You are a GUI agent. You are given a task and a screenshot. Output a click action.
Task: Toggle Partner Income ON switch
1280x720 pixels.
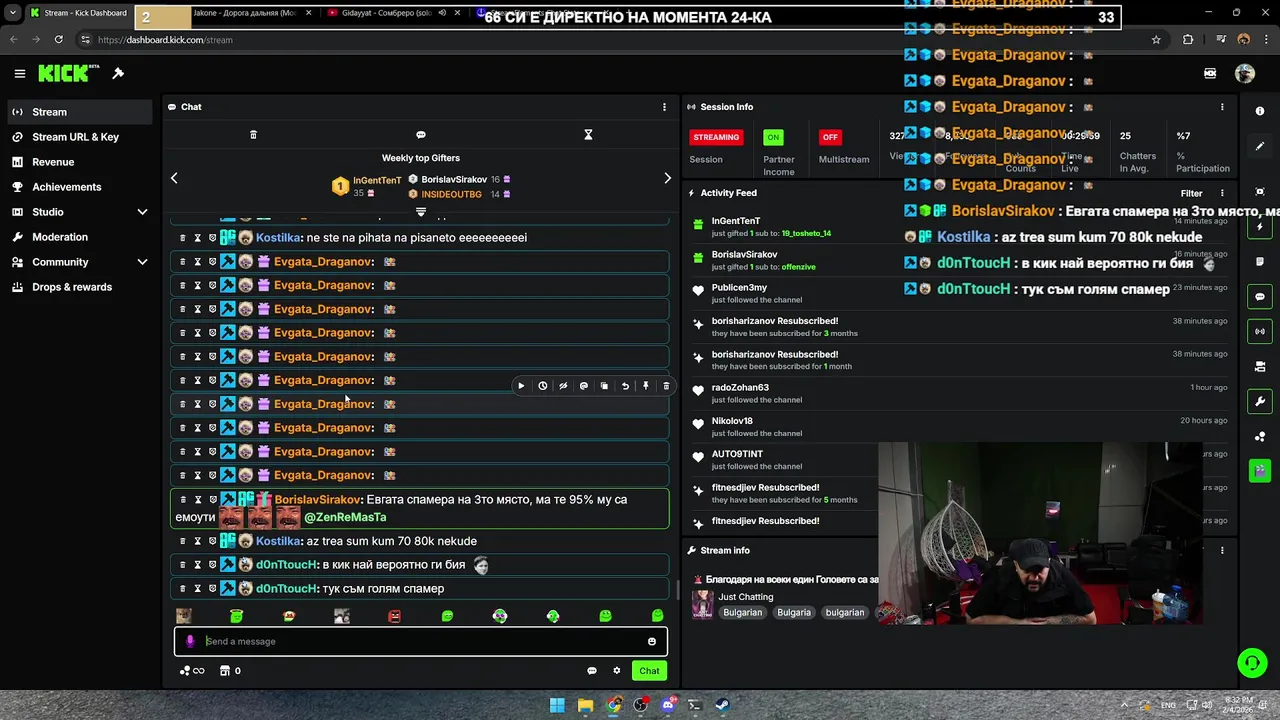click(x=773, y=137)
